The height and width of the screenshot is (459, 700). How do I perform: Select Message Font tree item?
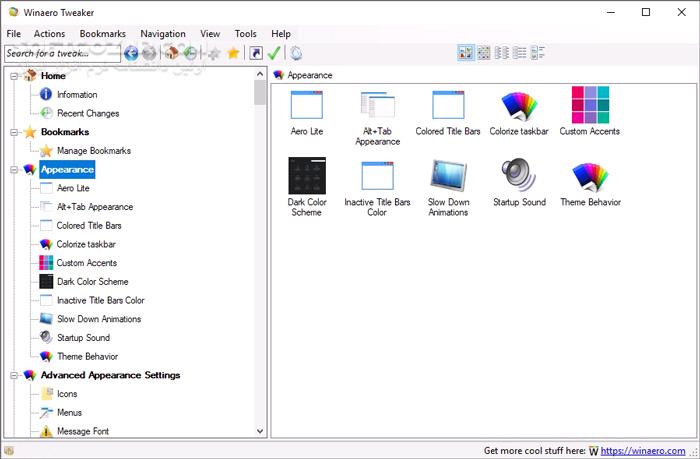(x=83, y=431)
